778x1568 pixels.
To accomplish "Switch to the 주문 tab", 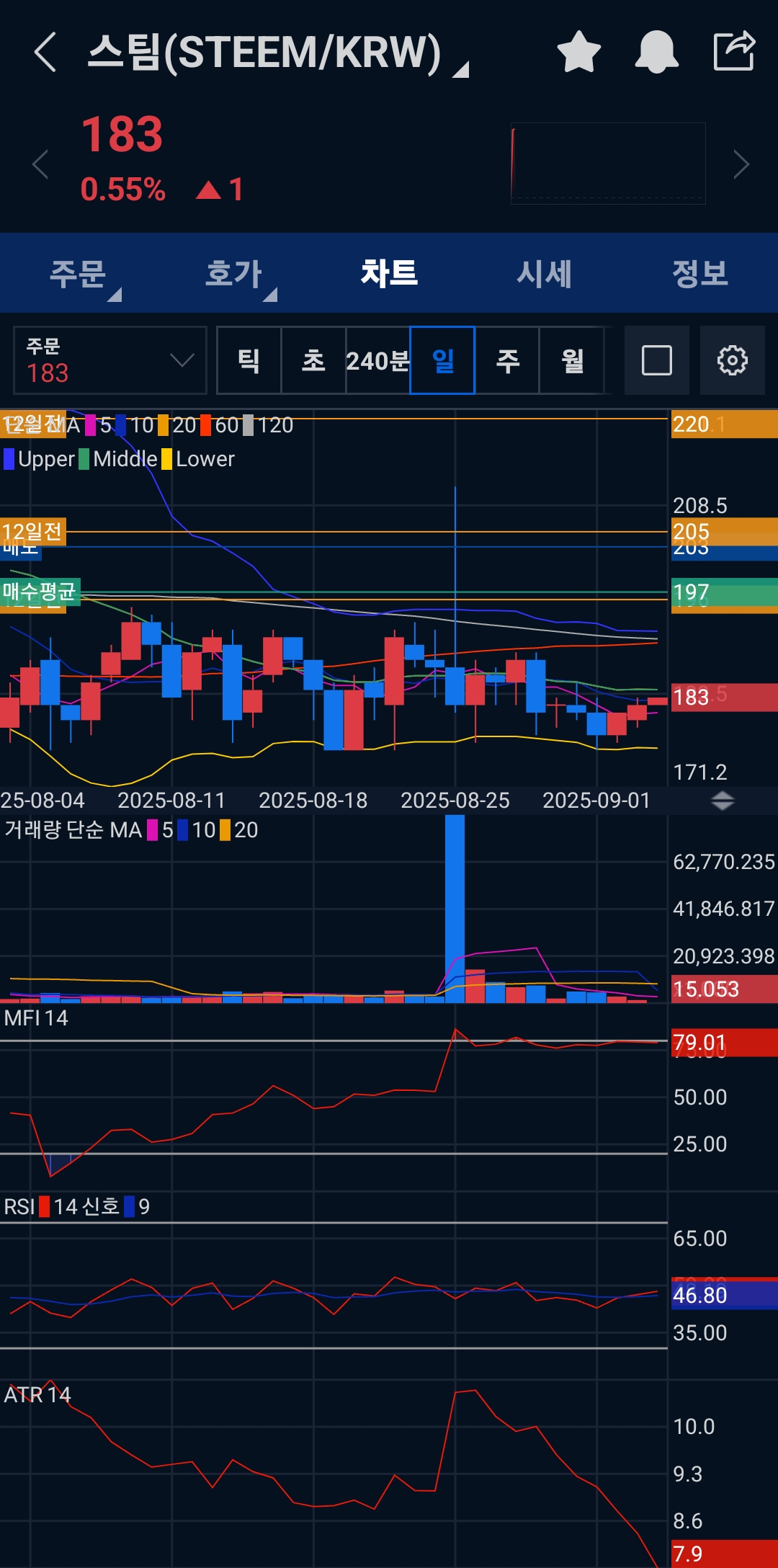I will pos(78,274).
